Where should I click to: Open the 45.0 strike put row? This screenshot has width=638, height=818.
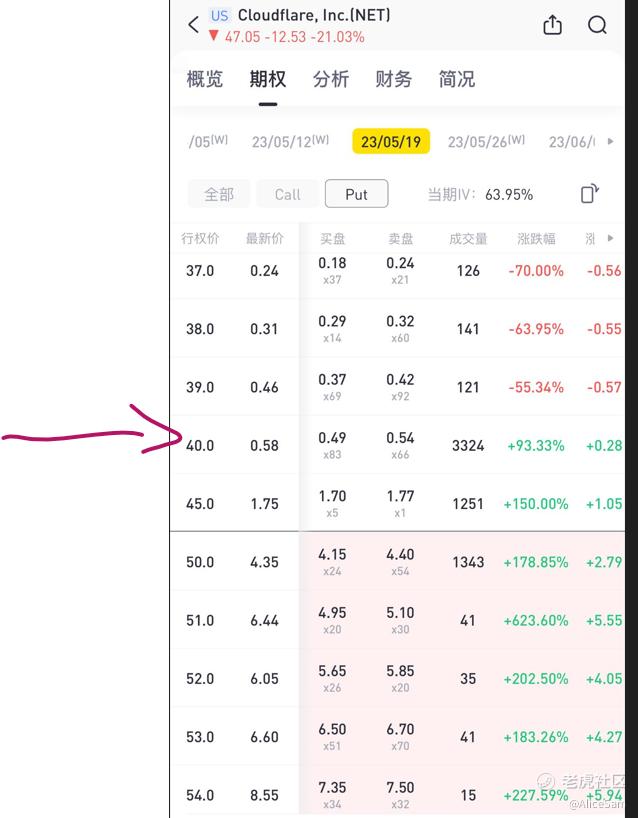click(x=397, y=503)
